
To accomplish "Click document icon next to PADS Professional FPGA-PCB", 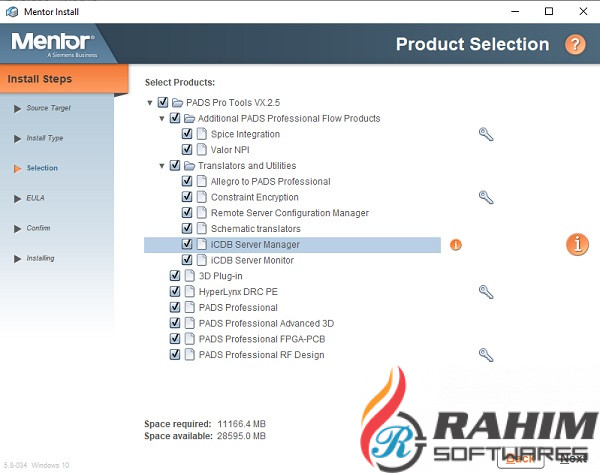I will tap(189, 339).
